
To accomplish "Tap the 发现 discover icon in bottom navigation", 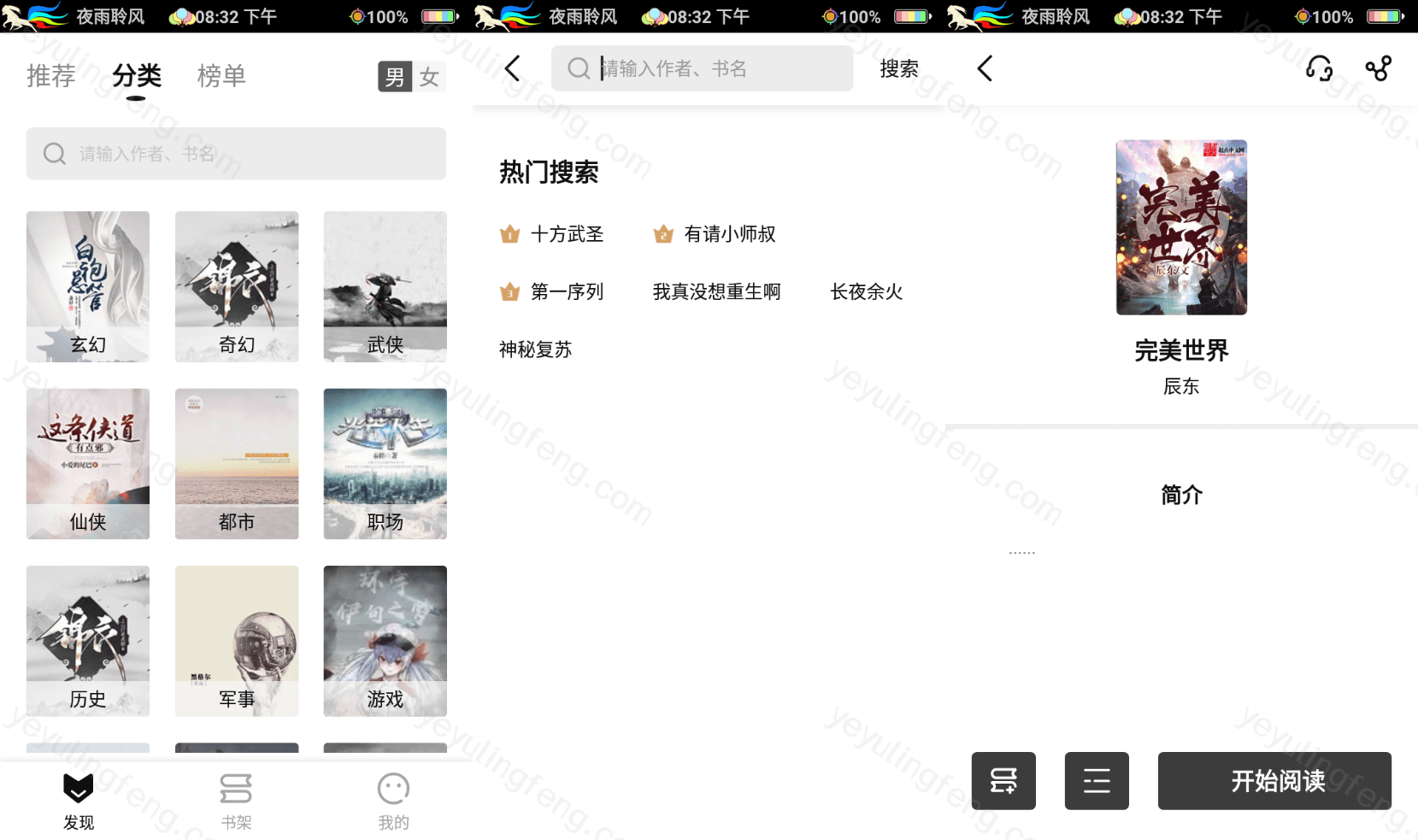I will (x=79, y=790).
